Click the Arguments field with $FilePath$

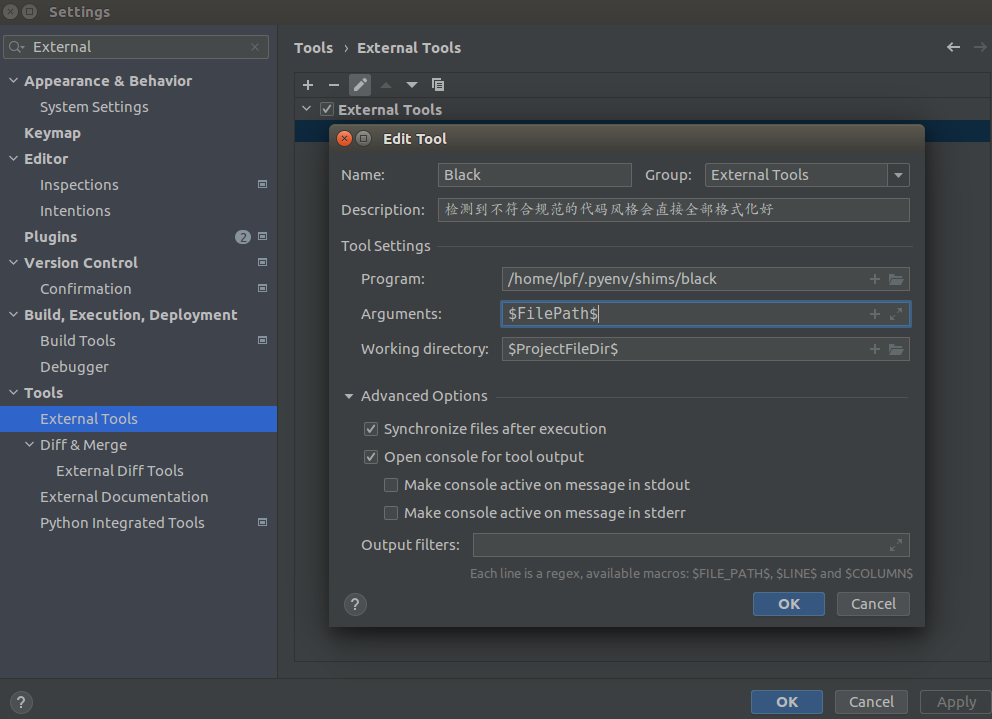(705, 314)
